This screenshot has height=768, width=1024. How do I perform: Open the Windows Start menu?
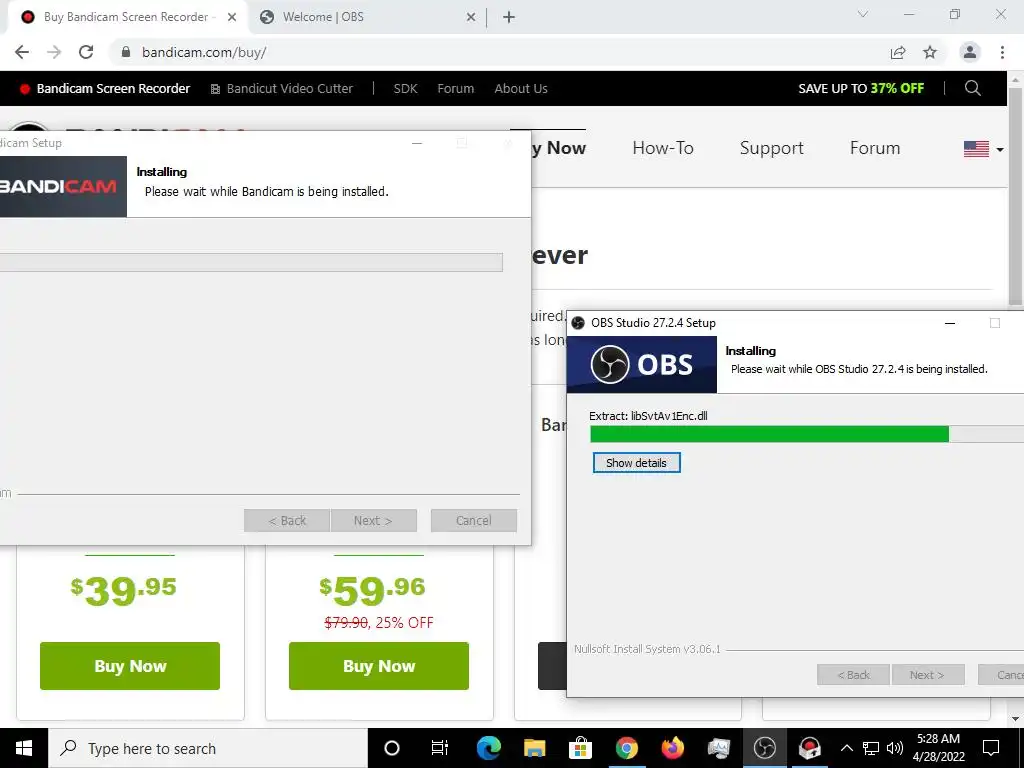tap(24, 748)
